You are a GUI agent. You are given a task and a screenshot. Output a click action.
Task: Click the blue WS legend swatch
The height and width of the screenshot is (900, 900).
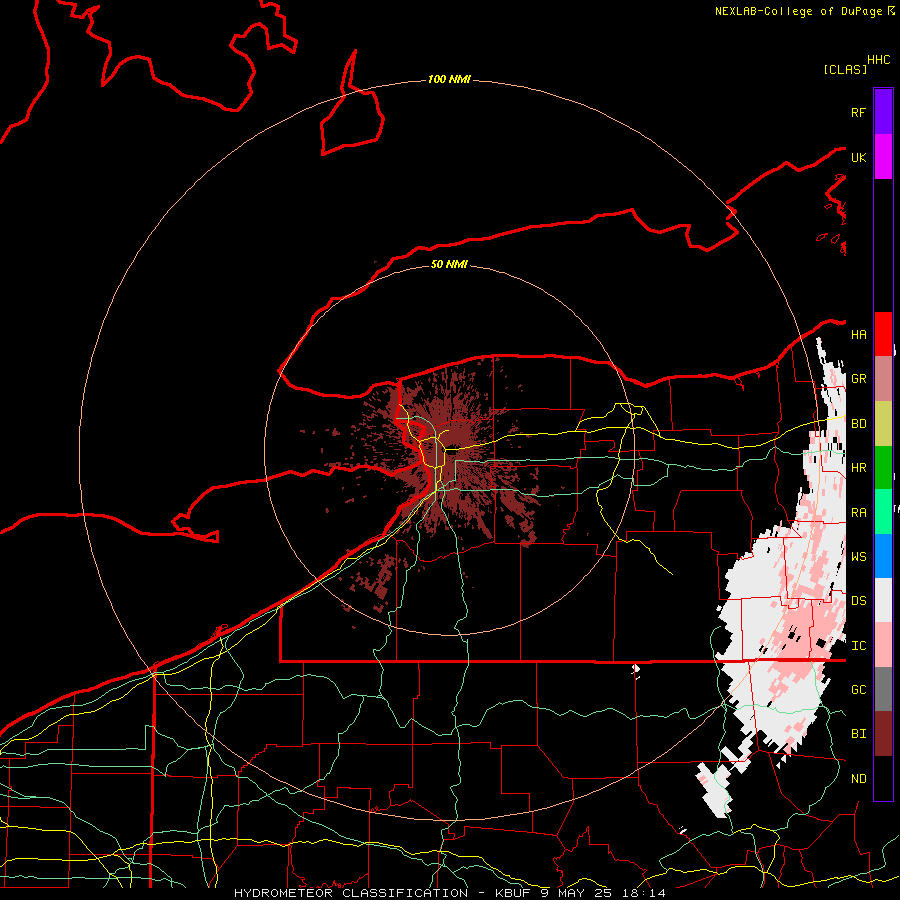[x=883, y=556]
